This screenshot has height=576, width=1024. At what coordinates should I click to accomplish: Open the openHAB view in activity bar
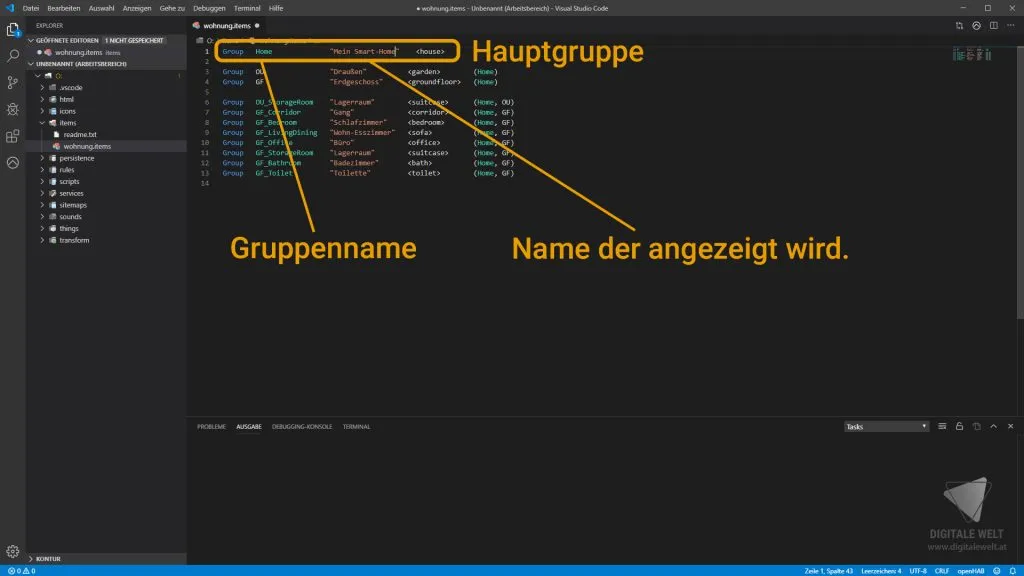12,163
